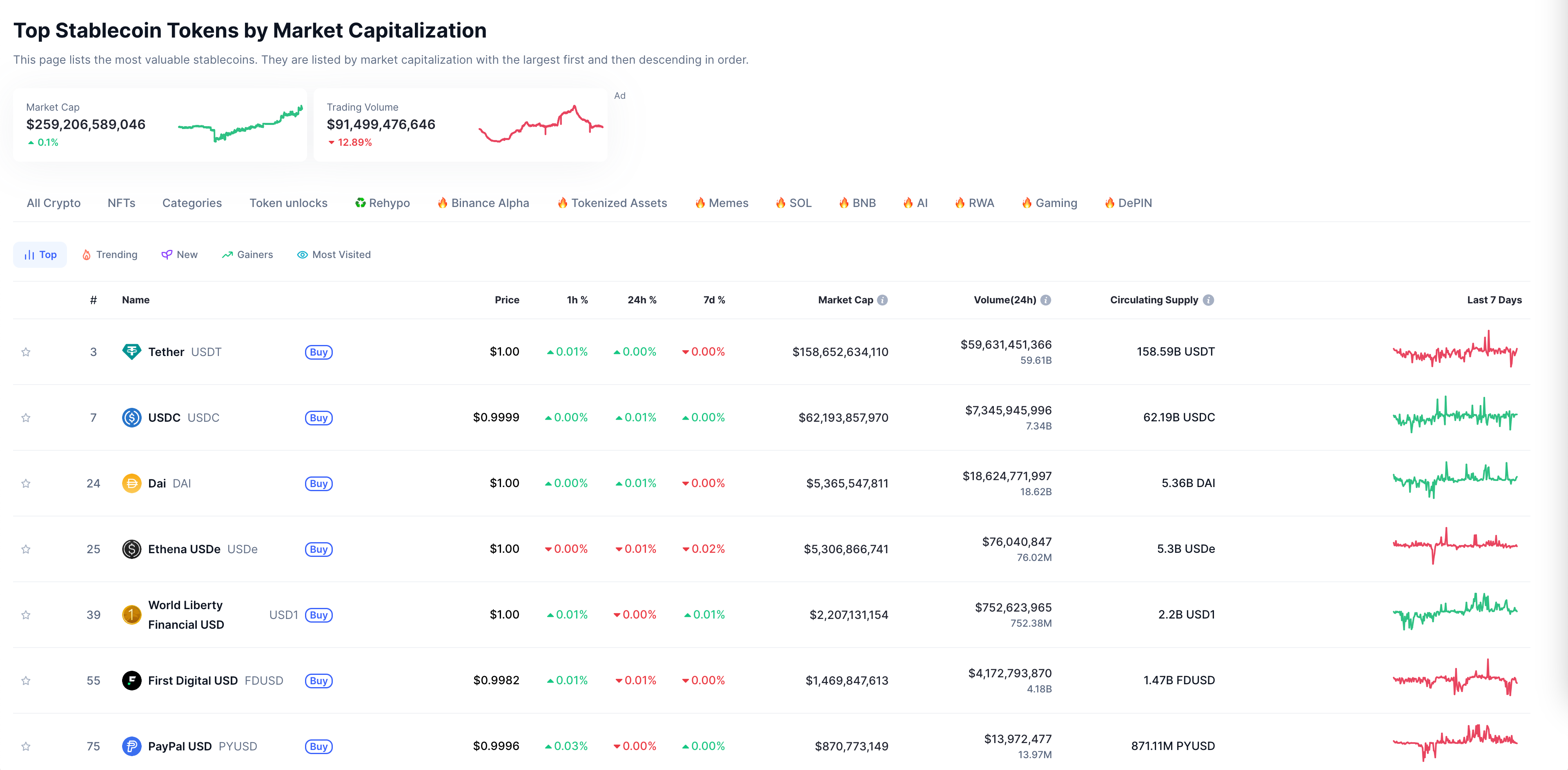Click the PayPal USD coin logo
This screenshot has height=770, width=1568.
(x=131, y=746)
